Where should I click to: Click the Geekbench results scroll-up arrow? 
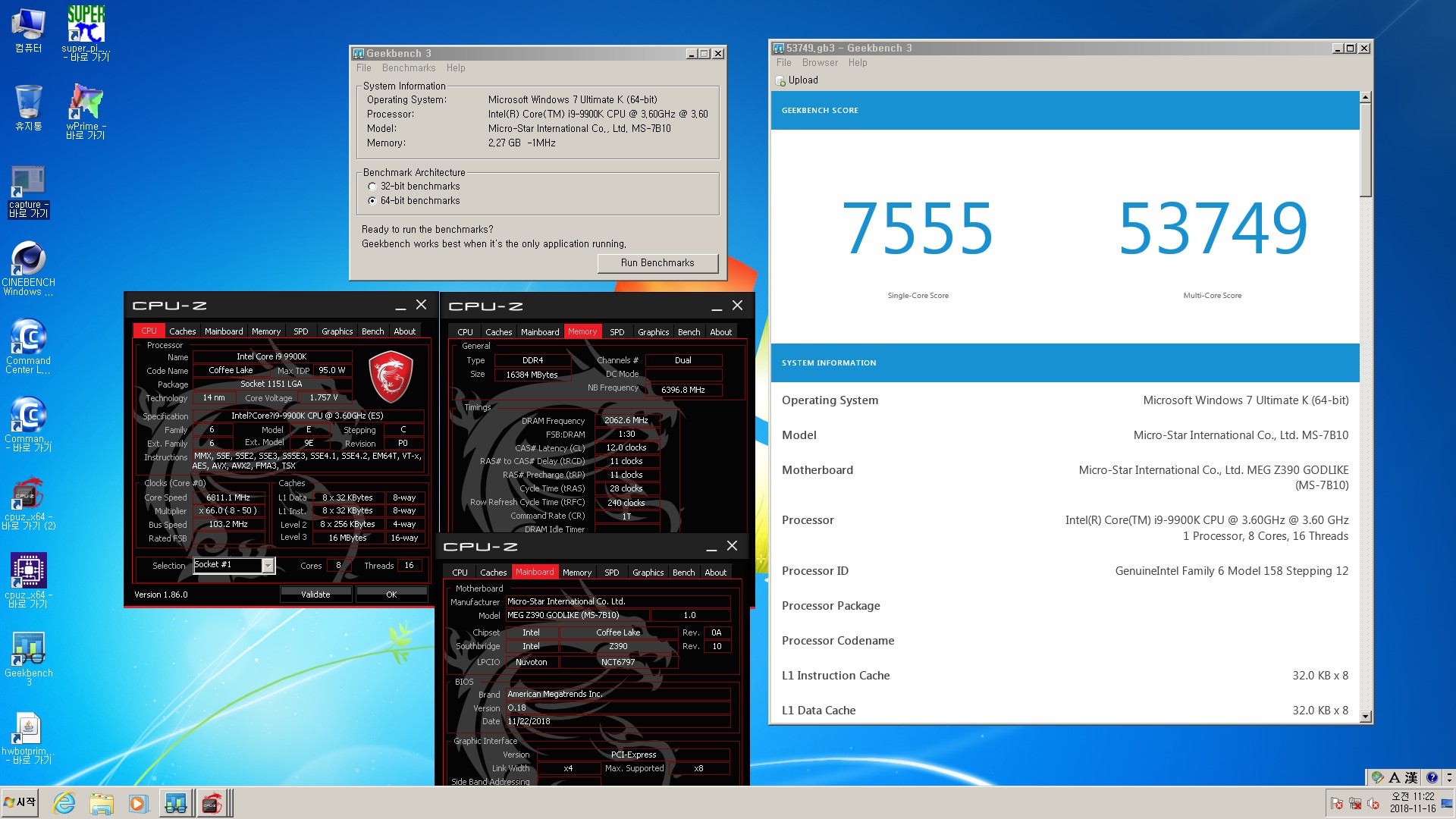coord(1366,97)
